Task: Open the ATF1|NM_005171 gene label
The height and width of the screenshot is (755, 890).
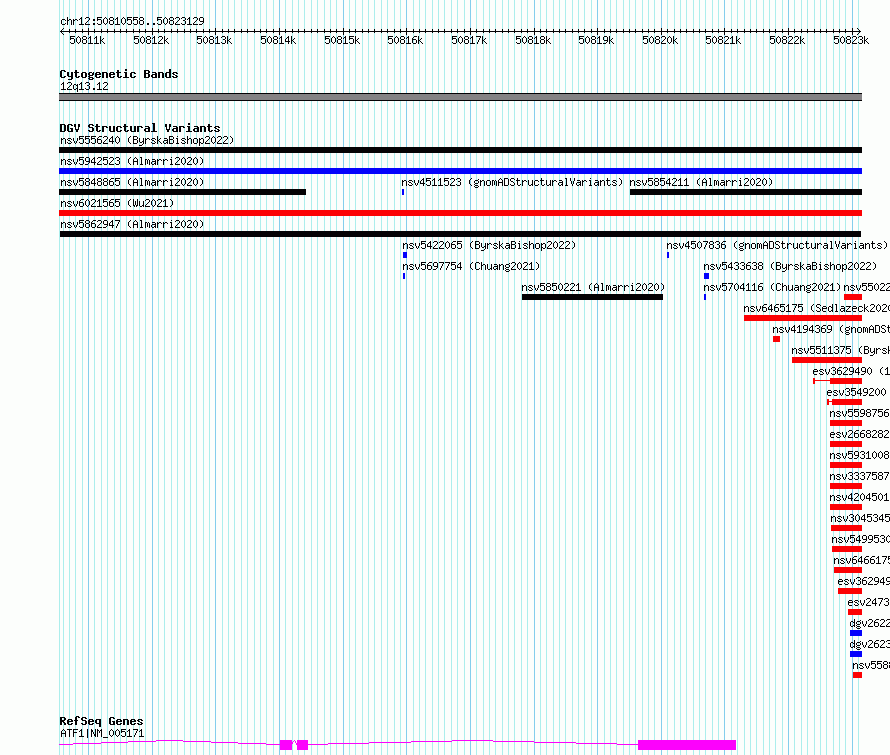Action: pyautogui.click(x=102, y=733)
